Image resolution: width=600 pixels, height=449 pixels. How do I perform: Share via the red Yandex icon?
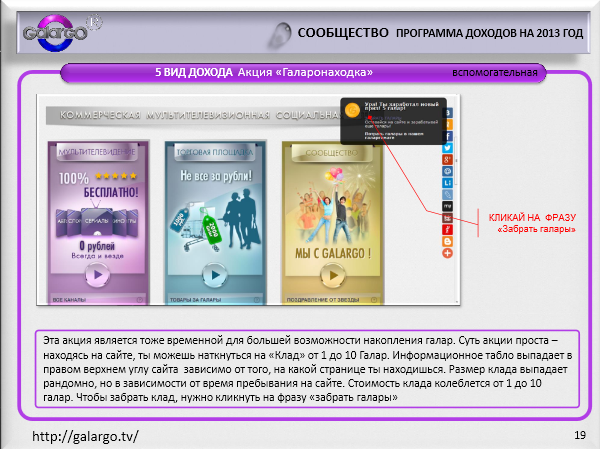[x=448, y=230]
